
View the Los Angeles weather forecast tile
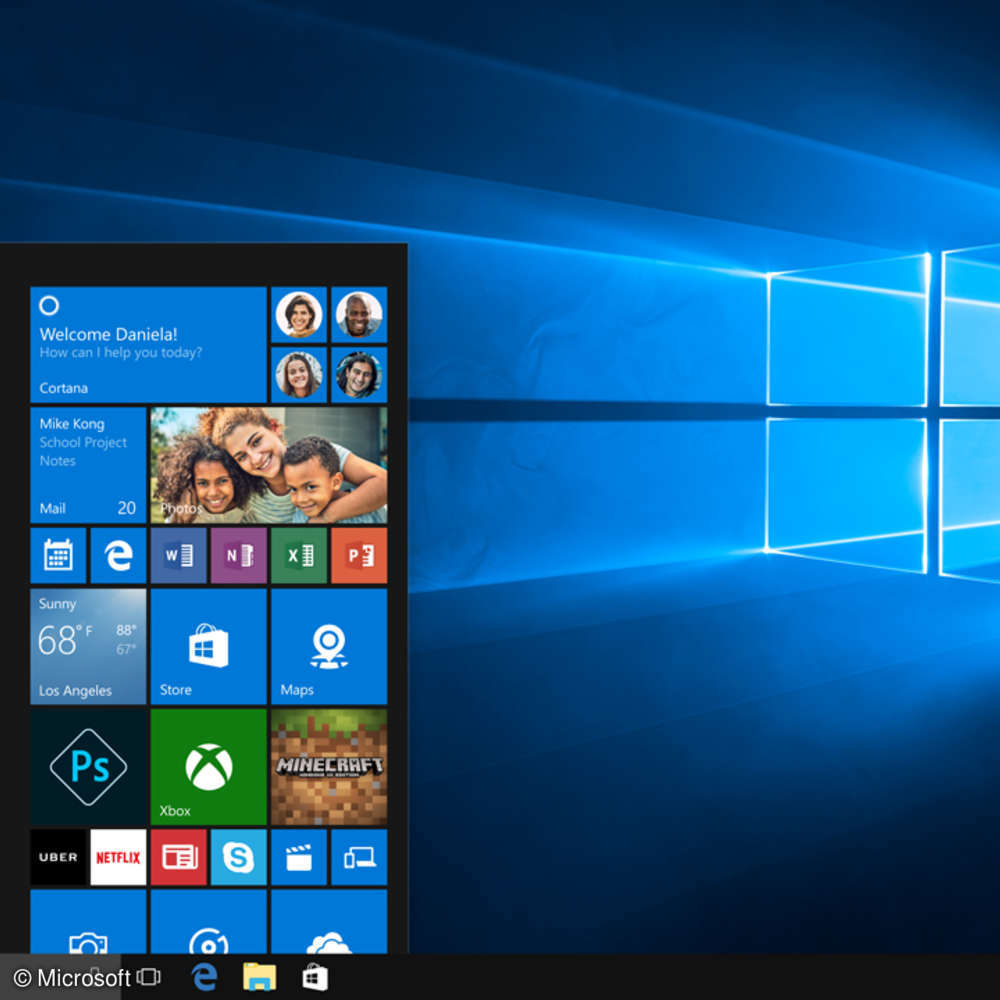(88, 645)
